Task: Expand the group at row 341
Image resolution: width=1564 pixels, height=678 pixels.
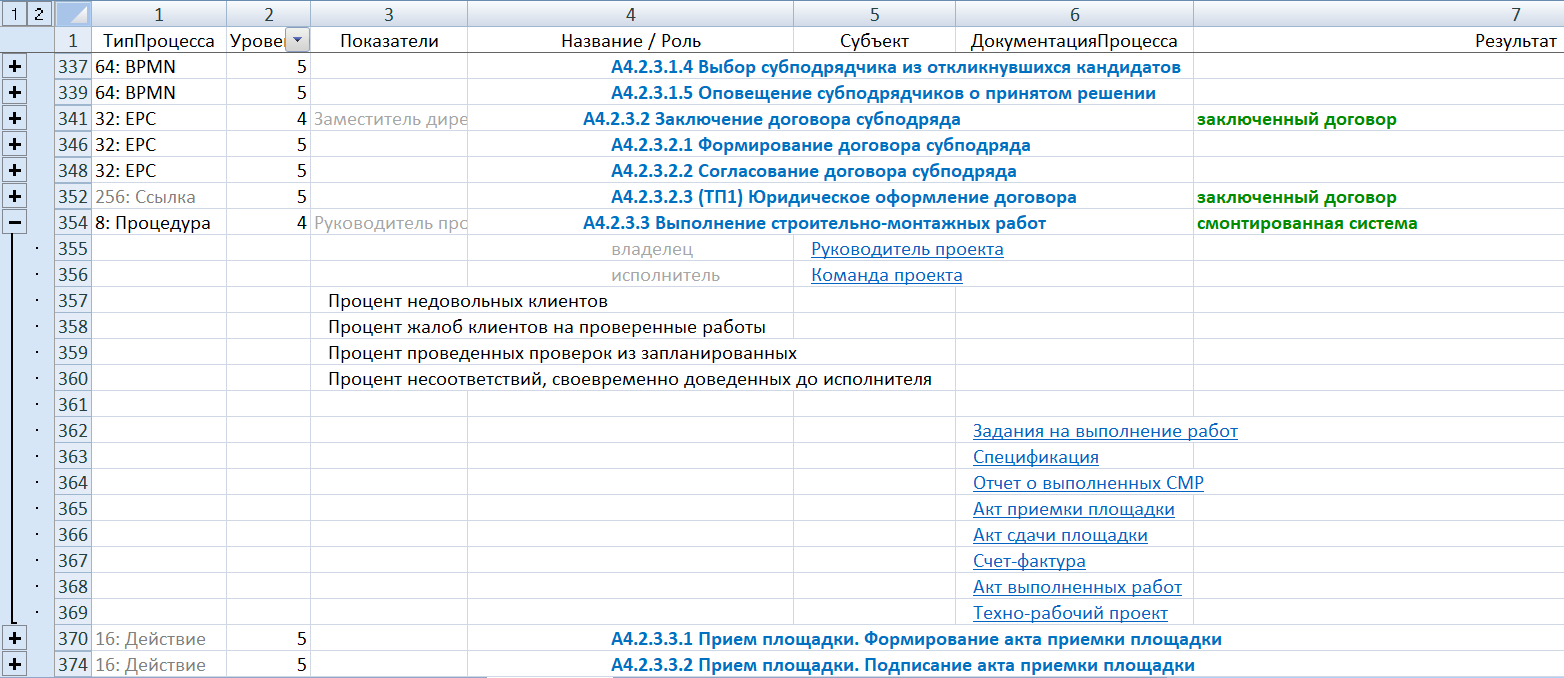Action: 14,119
